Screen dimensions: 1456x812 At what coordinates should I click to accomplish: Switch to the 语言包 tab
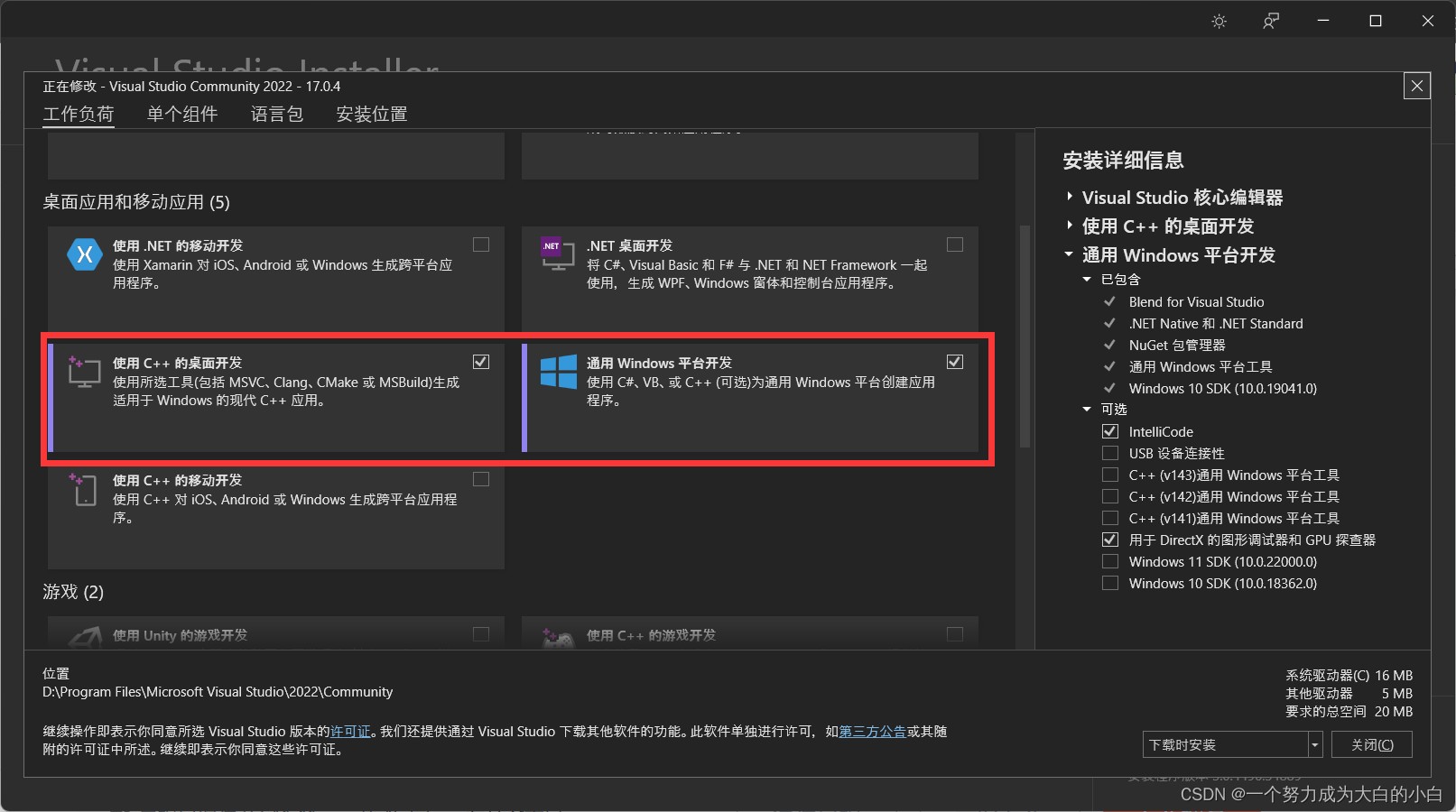tap(276, 114)
